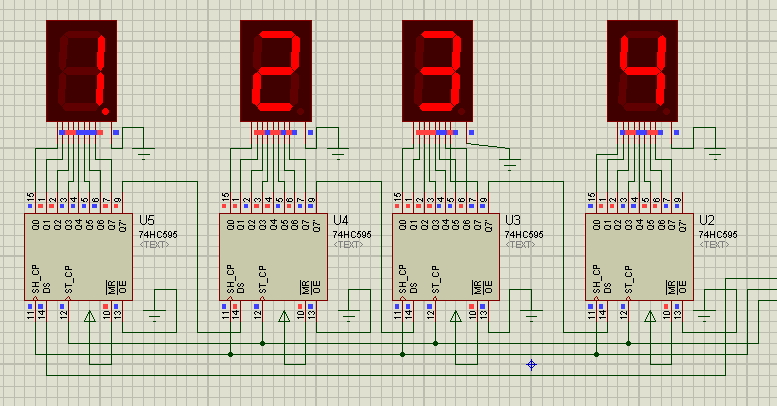Image resolution: width=777 pixels, height=406 pixels.
Task: Click the U4 reference label
Action: (341, 221)
